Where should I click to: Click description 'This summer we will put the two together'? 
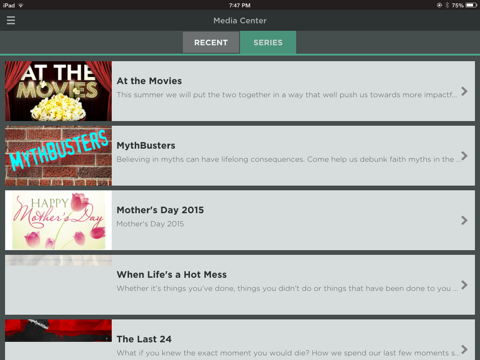286,95
